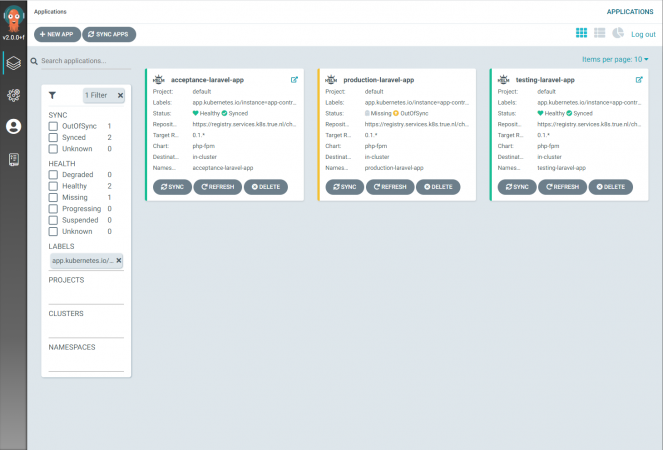
Task: Check the Missing health filter
Action: (x=53, y=198)
